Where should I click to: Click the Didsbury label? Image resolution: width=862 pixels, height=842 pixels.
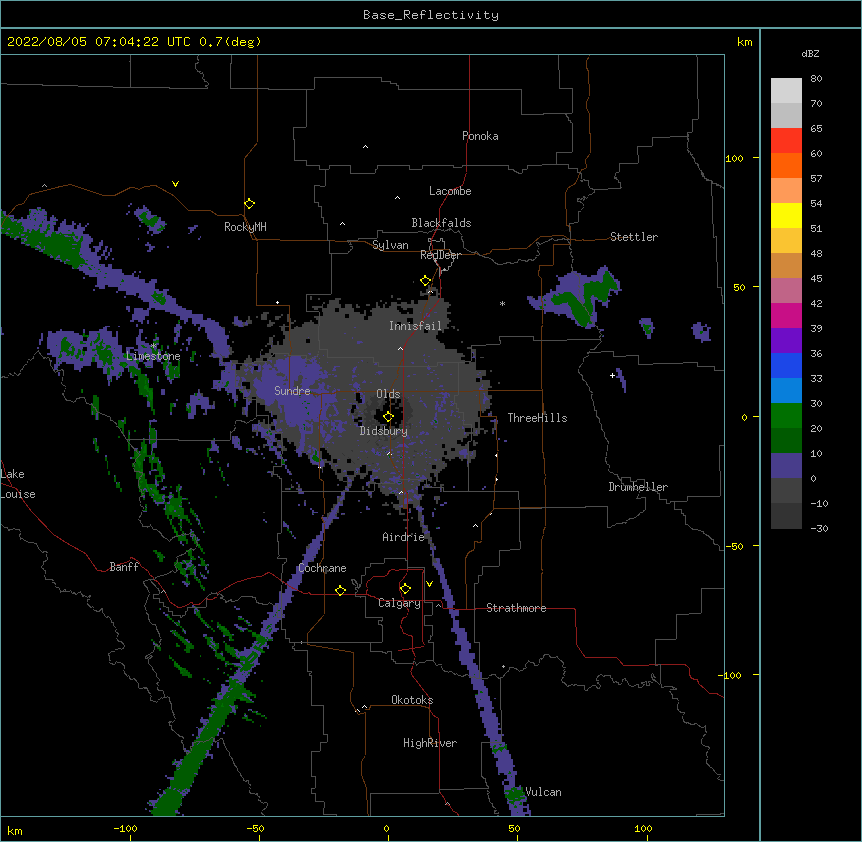384,431
